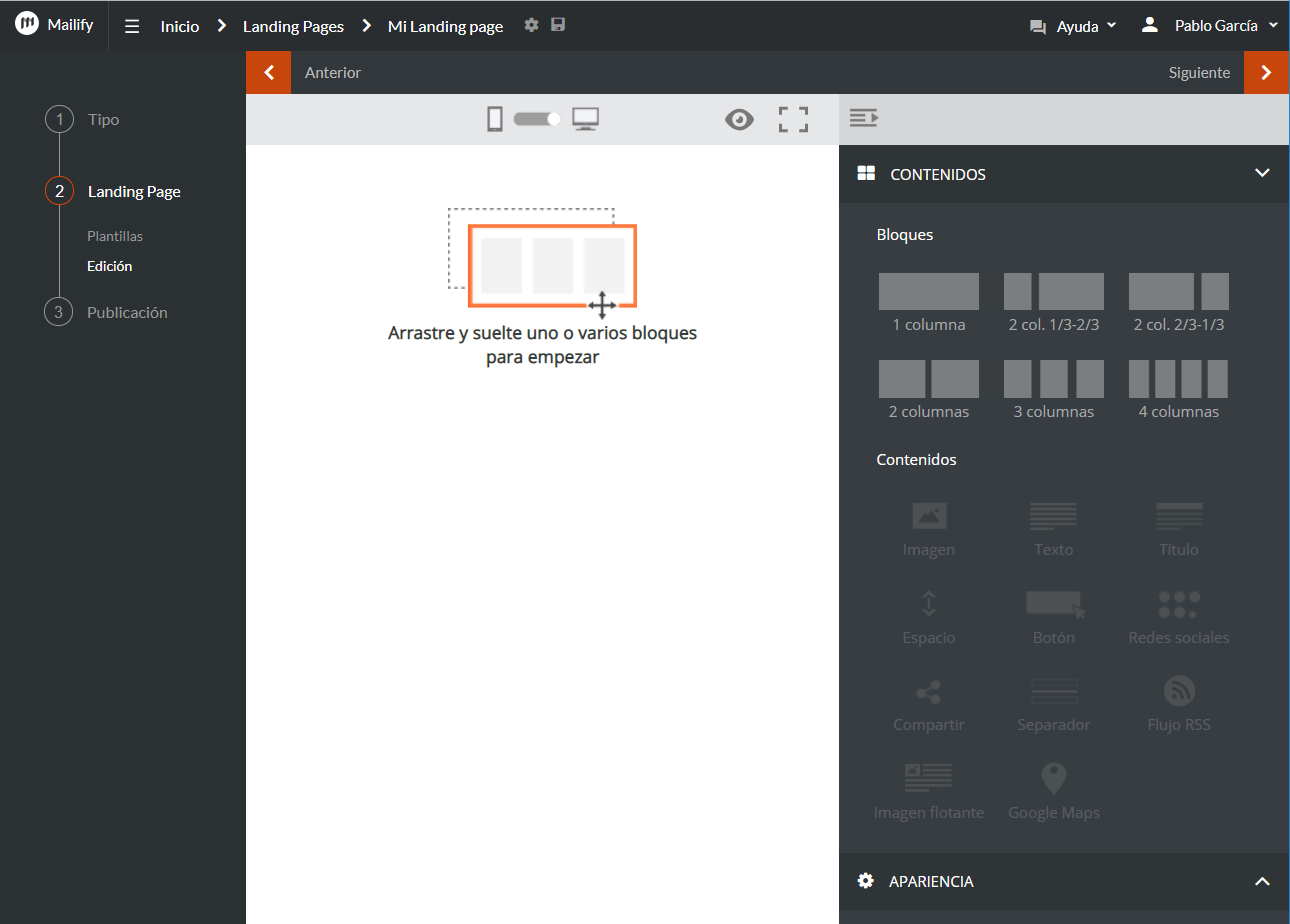Select step 2 Landing Page
This screenshot has width=1290, height=924.
point(112,191)
